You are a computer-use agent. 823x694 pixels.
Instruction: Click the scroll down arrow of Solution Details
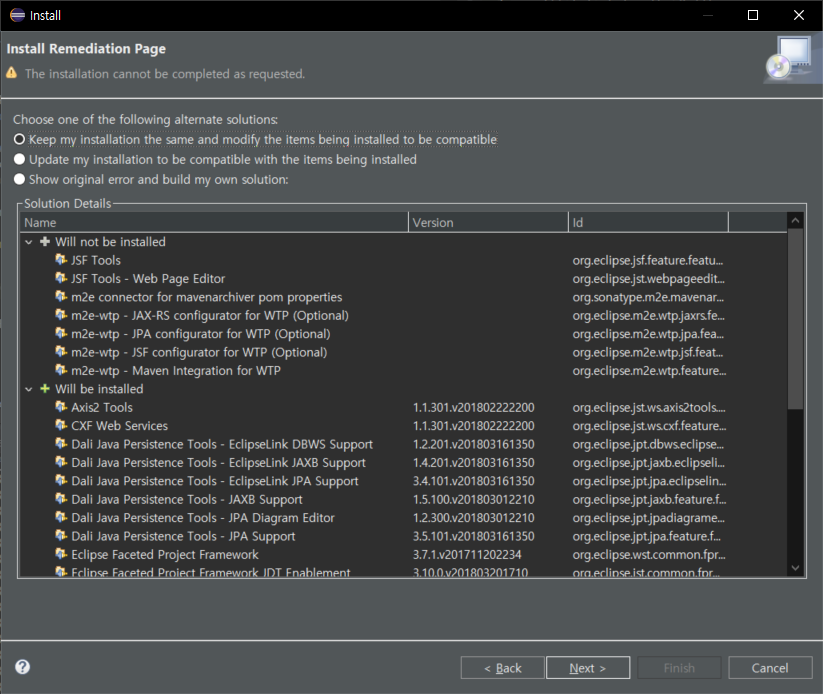(x=795, y=567)
